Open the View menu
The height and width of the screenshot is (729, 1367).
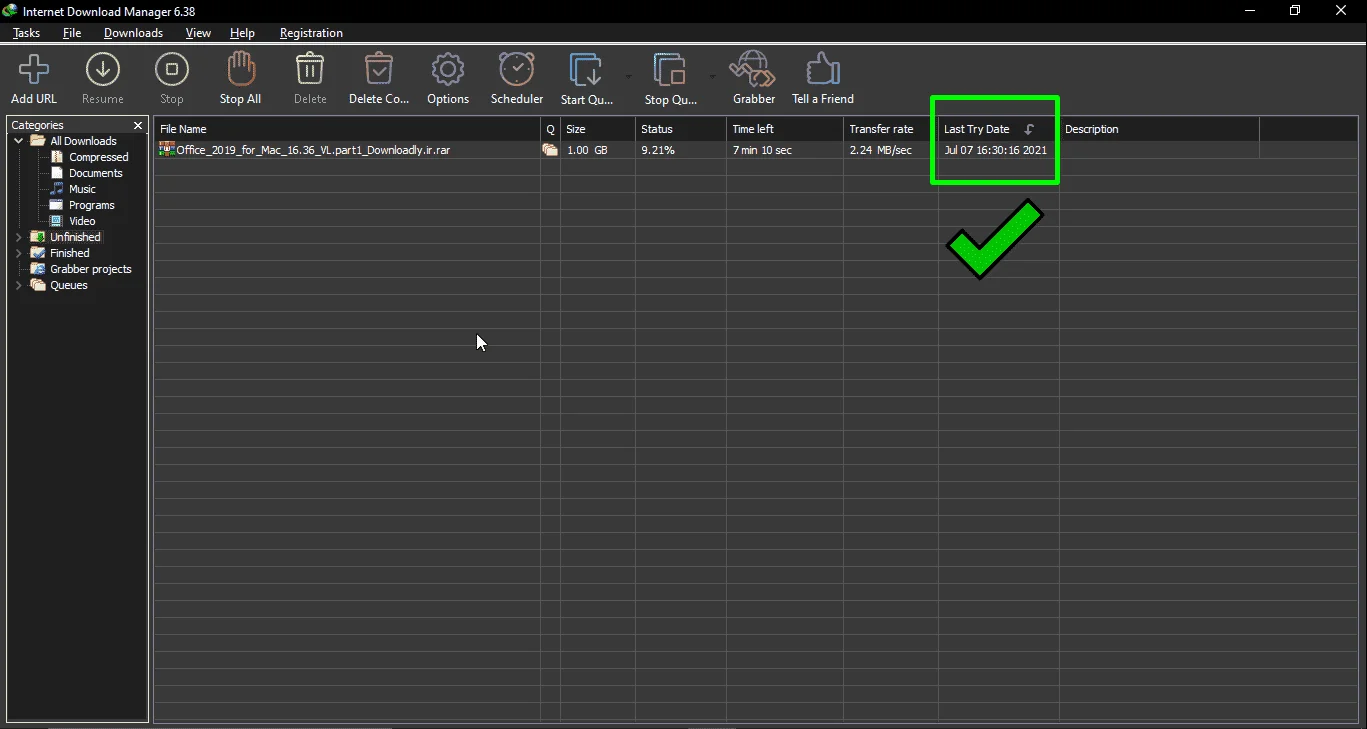(x=198, y=33)
